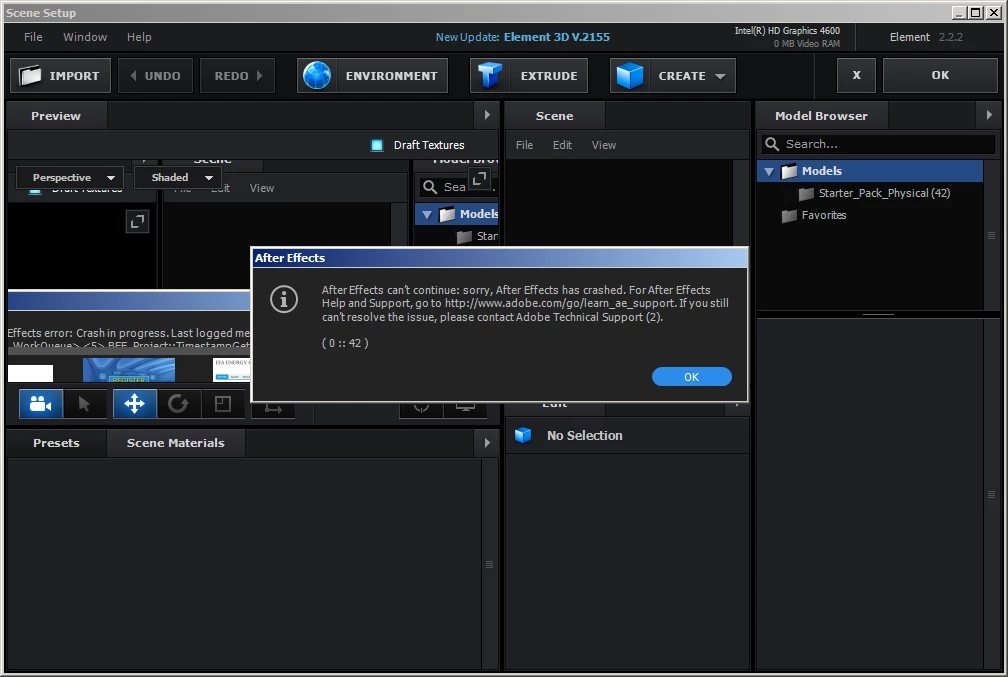Viewport: 1008px width, 677px height.
Task: Activate the rotate tool icon
Action: pos(178,404)
